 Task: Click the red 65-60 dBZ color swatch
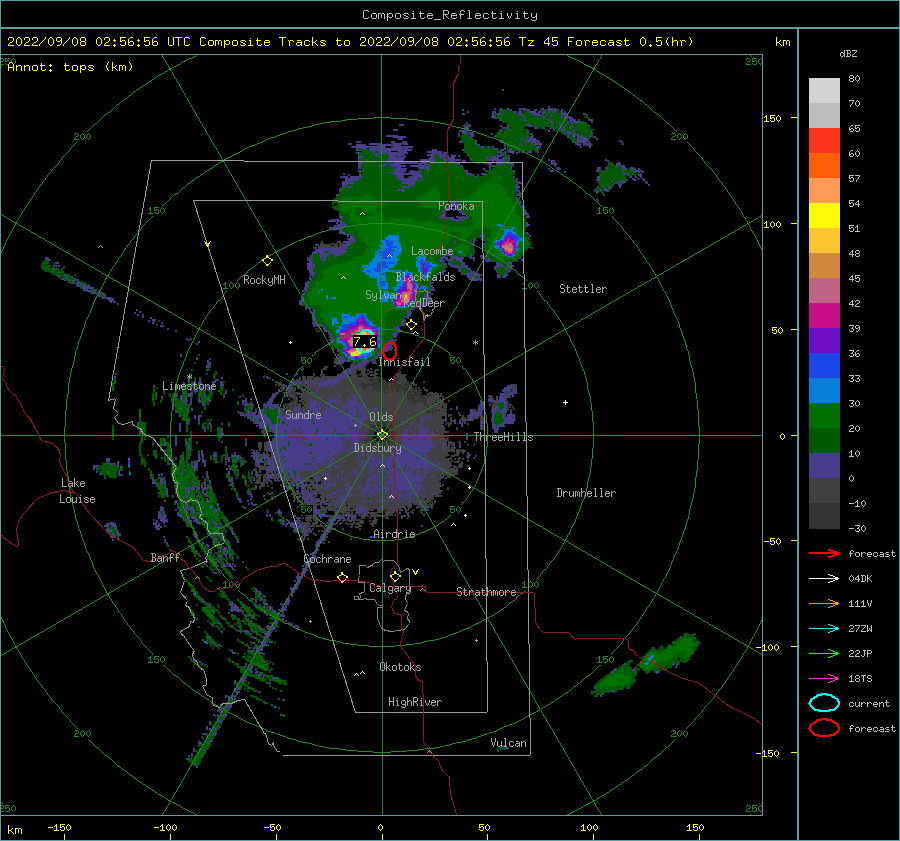(x=824, y=141)
